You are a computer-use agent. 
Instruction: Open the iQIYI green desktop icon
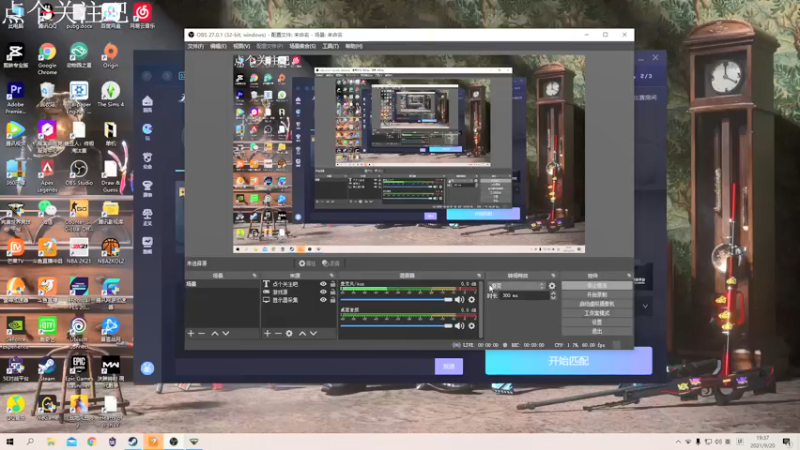click(47, 329)
